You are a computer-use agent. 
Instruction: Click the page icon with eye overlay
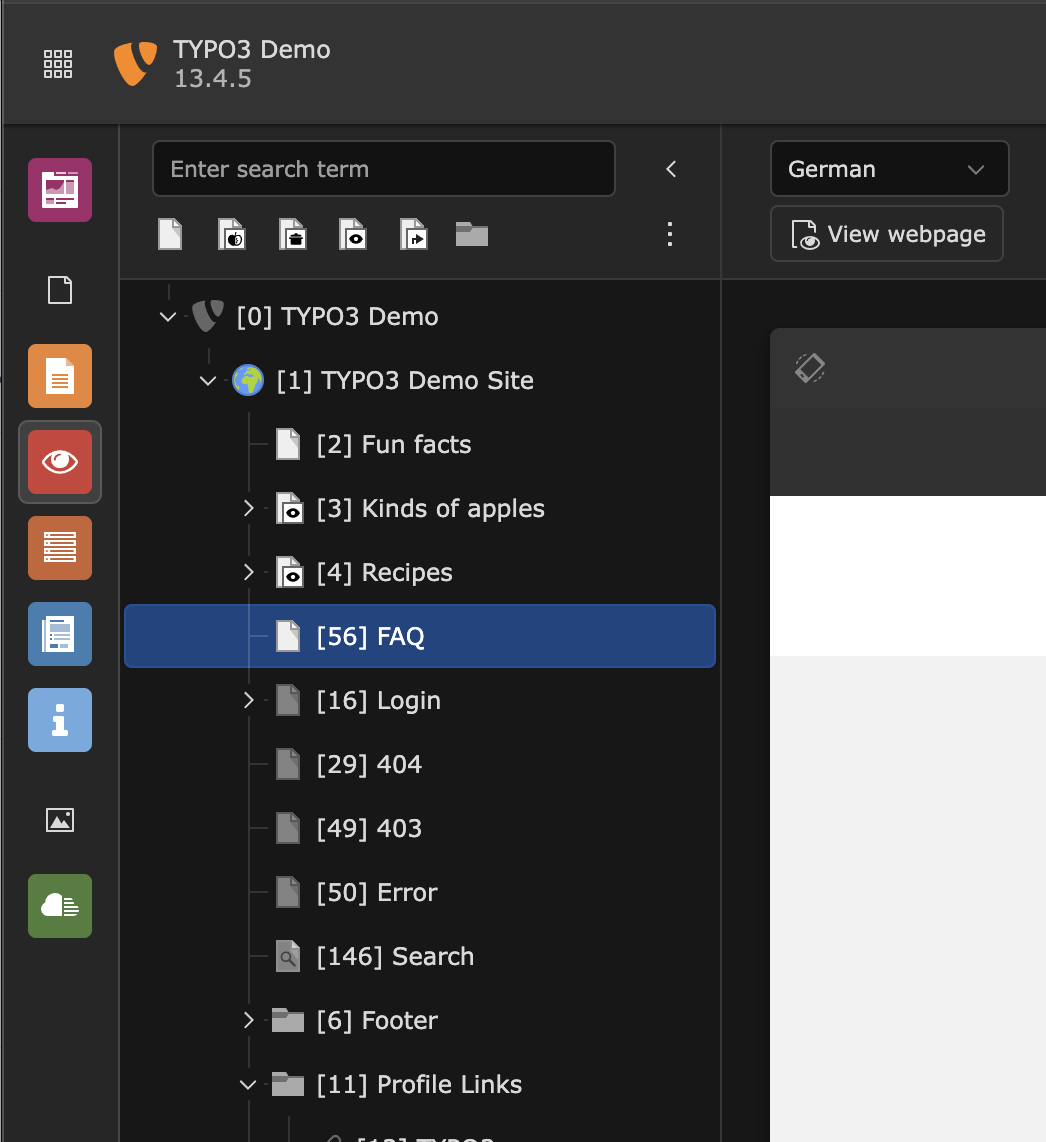click(x=353, y=235)
